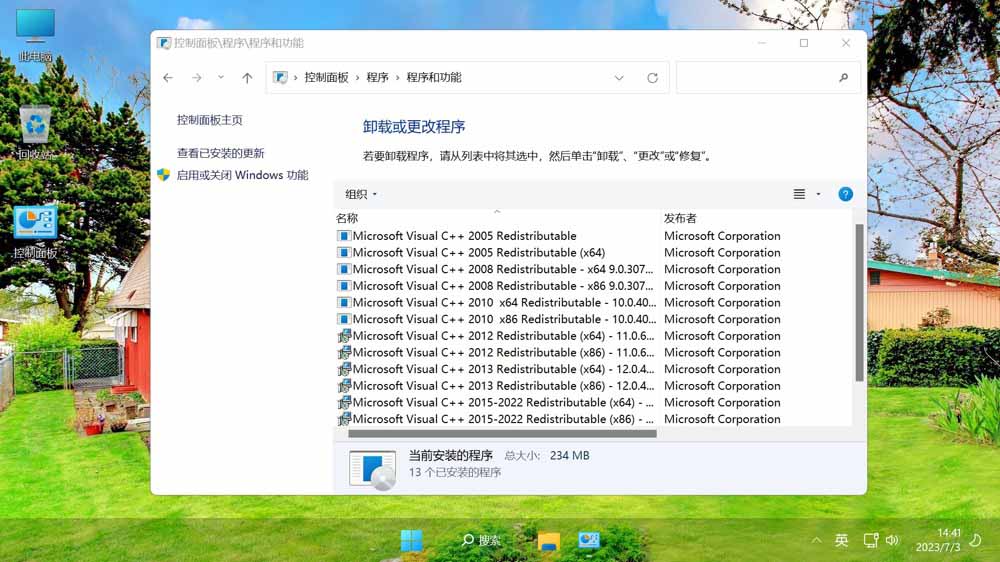Select Visual C++ 2013 Redistributable (x64) entry
The image size is (1000, 562).
coord(496,369)
